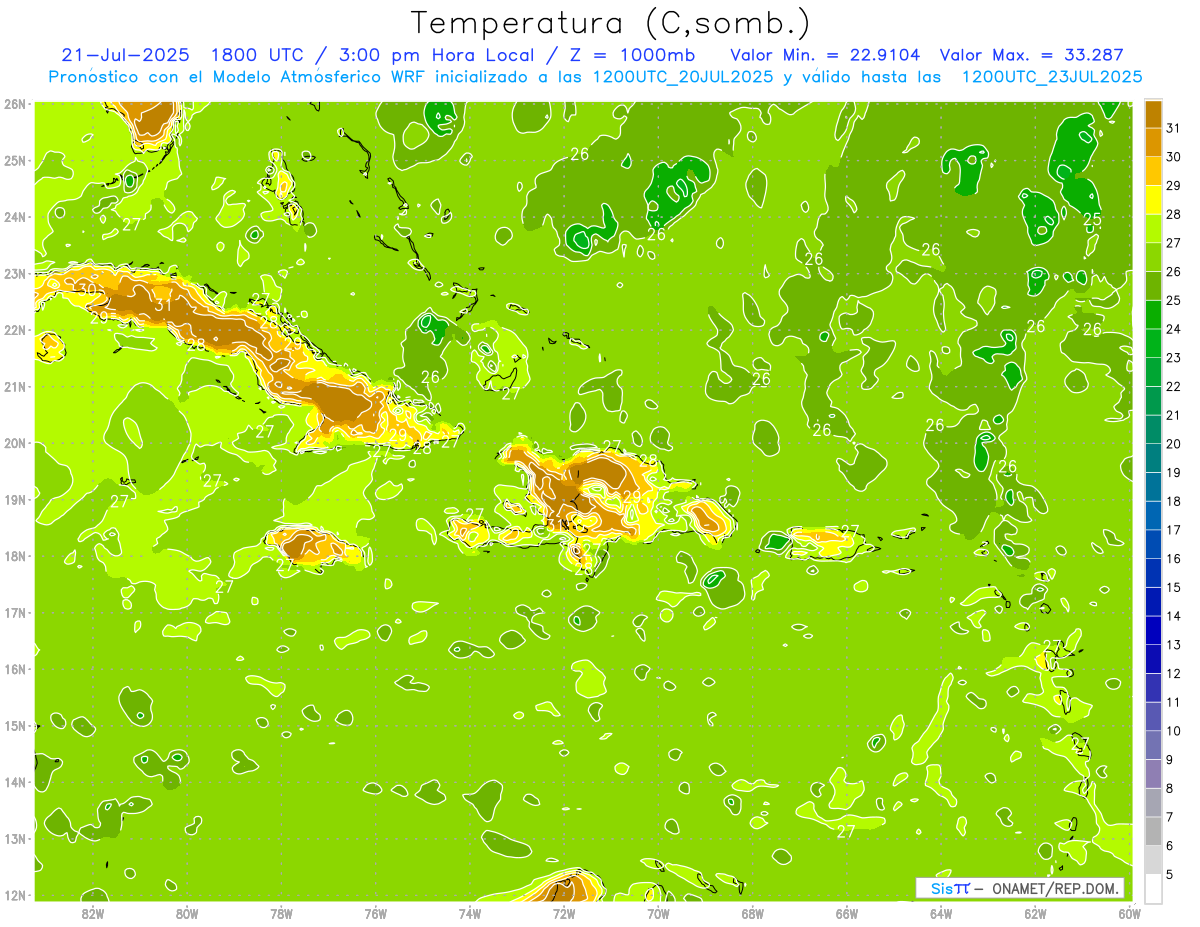Click the '20' value on the color scale

[x=1173, y=444]
